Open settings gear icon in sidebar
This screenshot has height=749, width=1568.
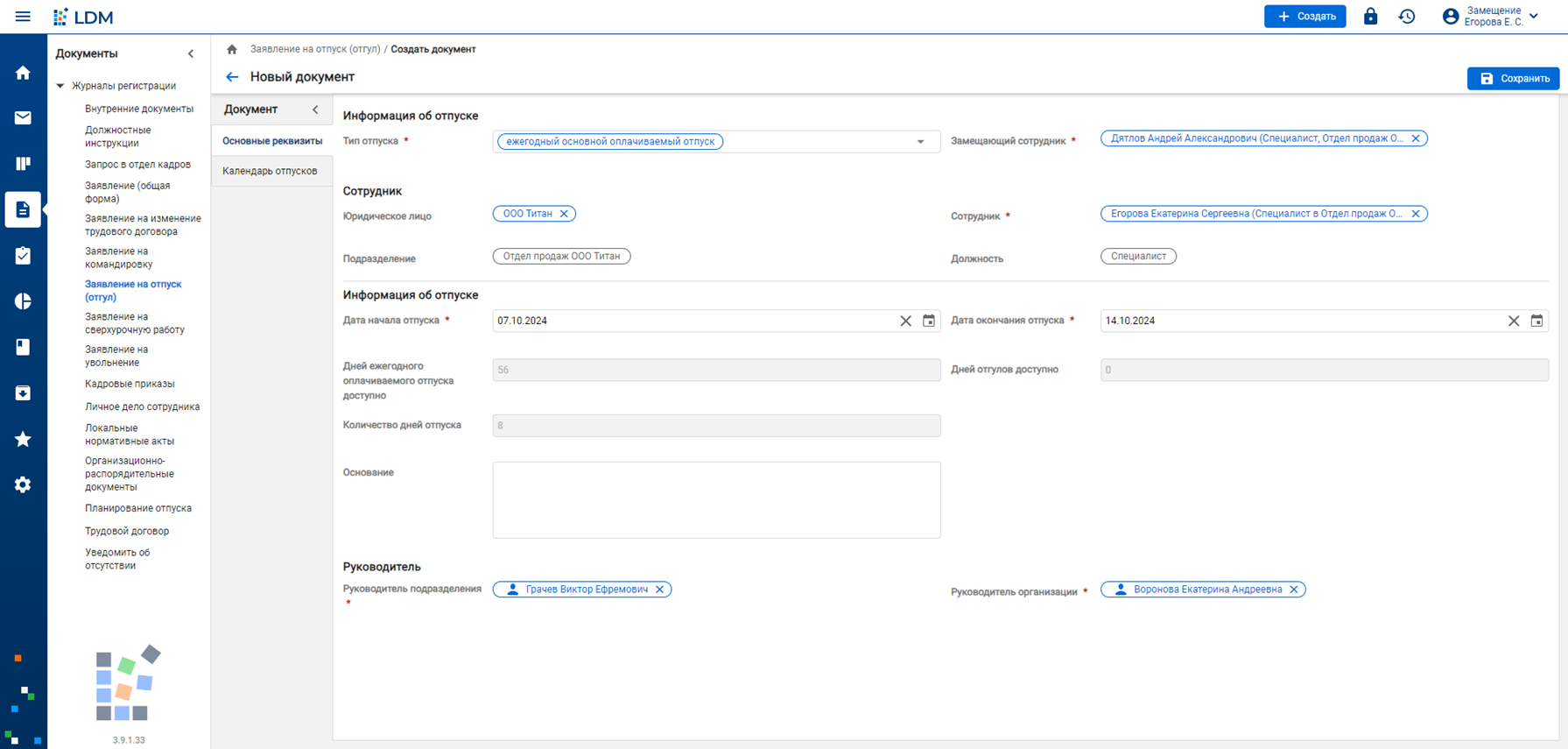point(23,484)
